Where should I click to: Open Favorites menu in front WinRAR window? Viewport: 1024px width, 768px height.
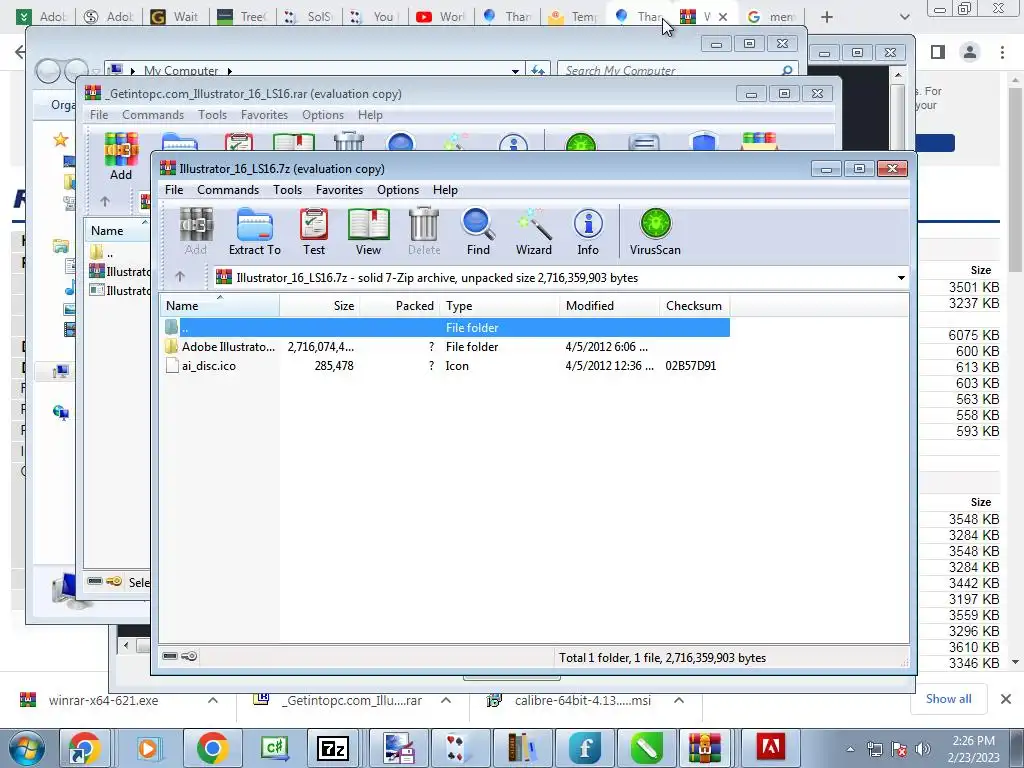[339, 189]
